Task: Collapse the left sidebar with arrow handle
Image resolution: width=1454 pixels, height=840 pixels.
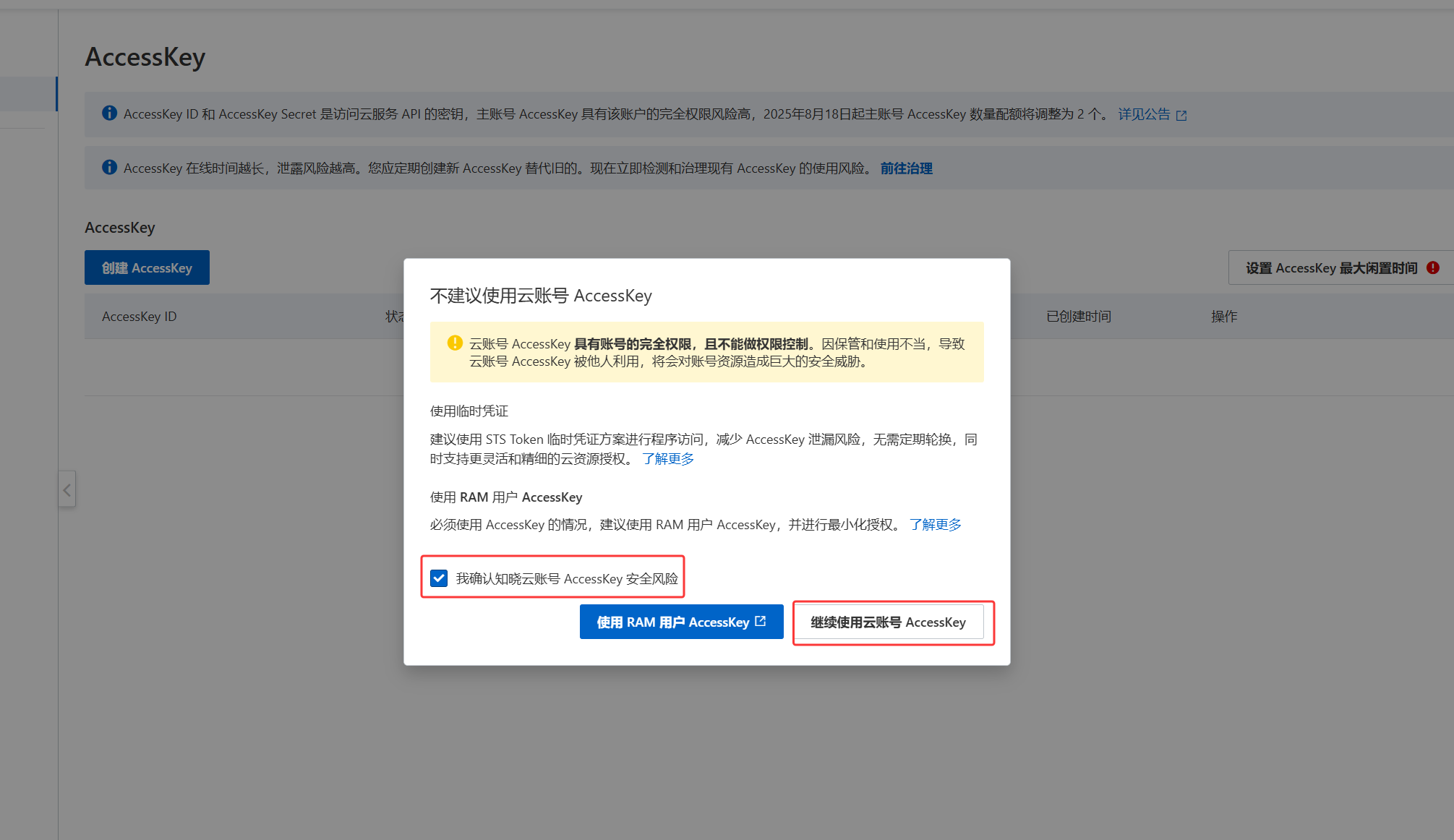Action: pos(67,489)
